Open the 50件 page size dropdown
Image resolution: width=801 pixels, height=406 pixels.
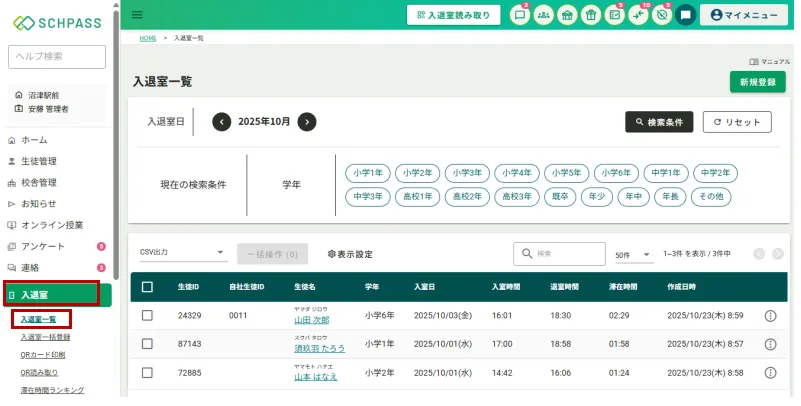click(633, 255)
